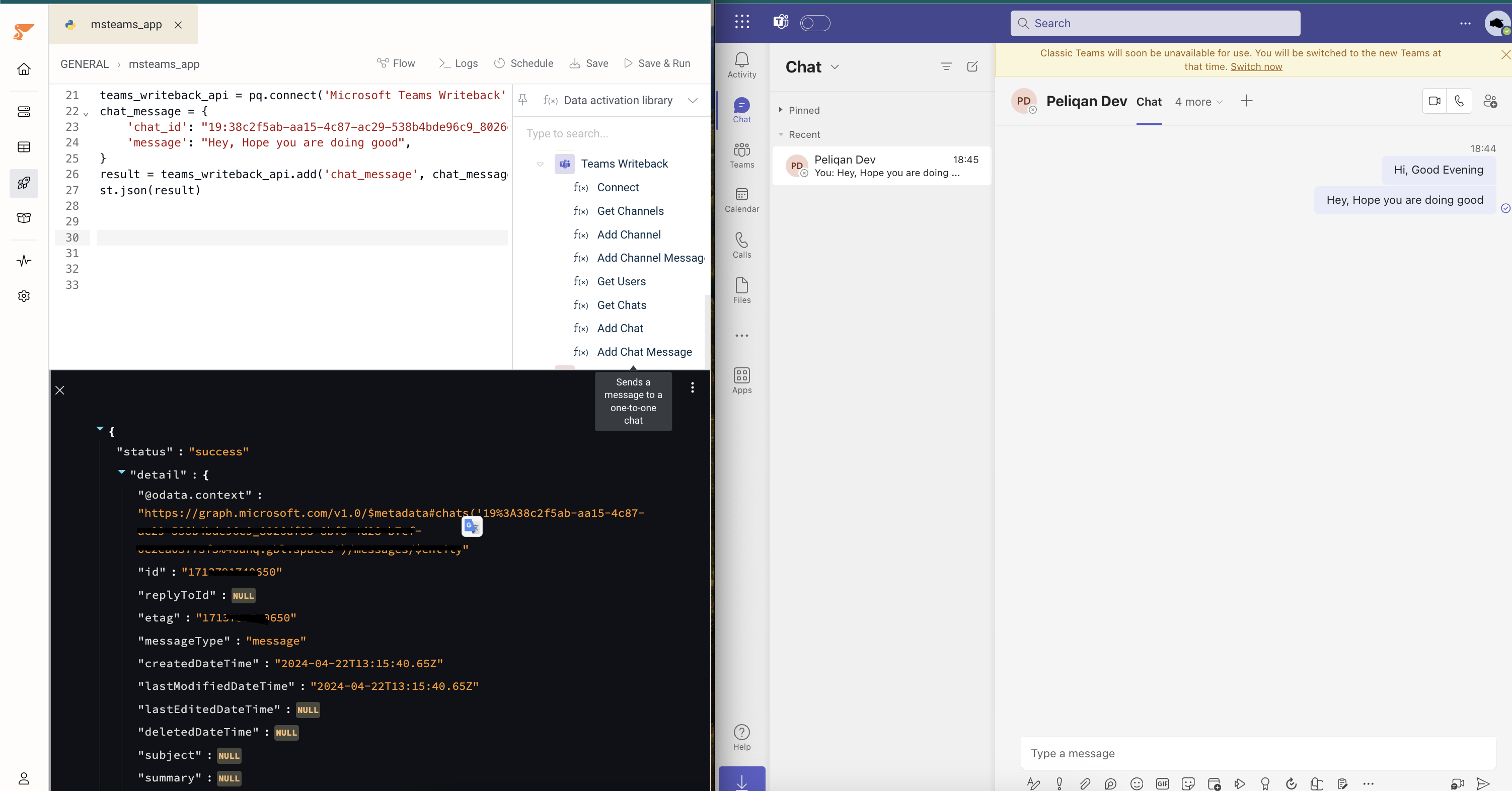The width and height of the screenshot is (1512, 791).
Task: Attach a file with the paperclip icon
Action: click(1085, 783)
